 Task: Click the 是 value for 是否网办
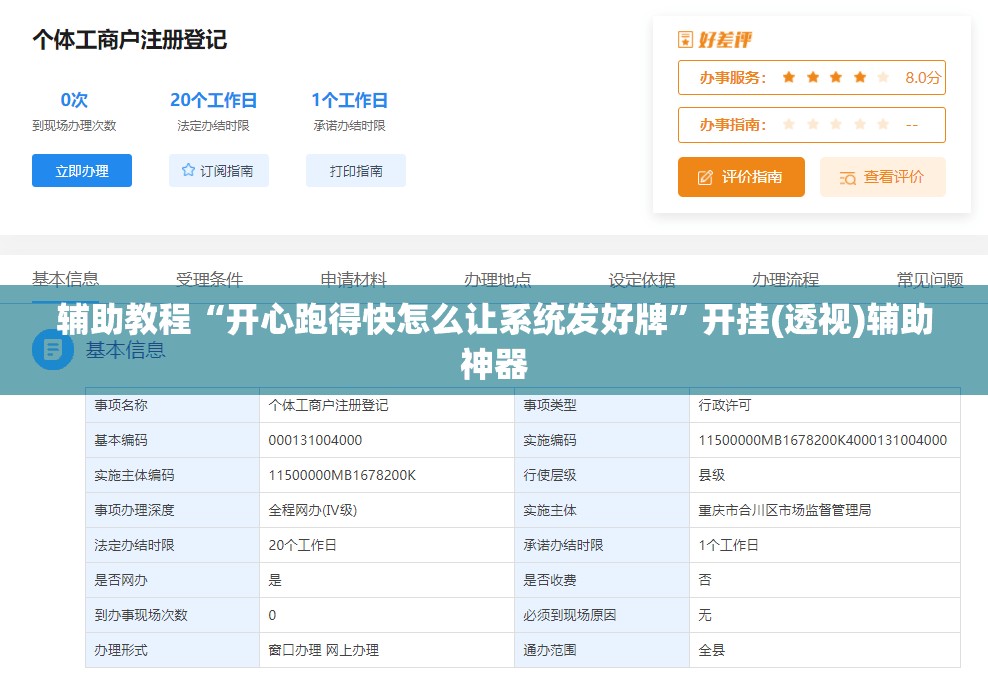coord(275,580)
